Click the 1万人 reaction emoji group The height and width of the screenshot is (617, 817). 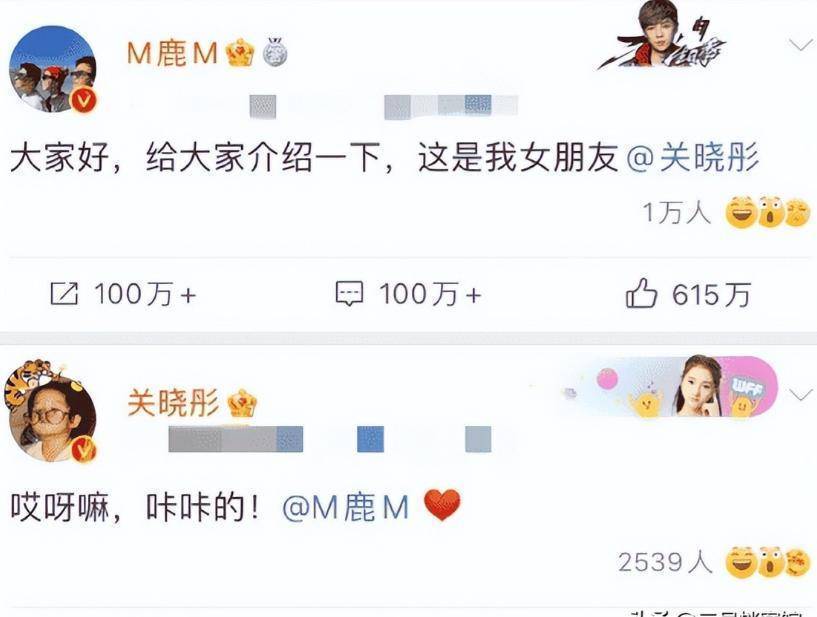768,212
